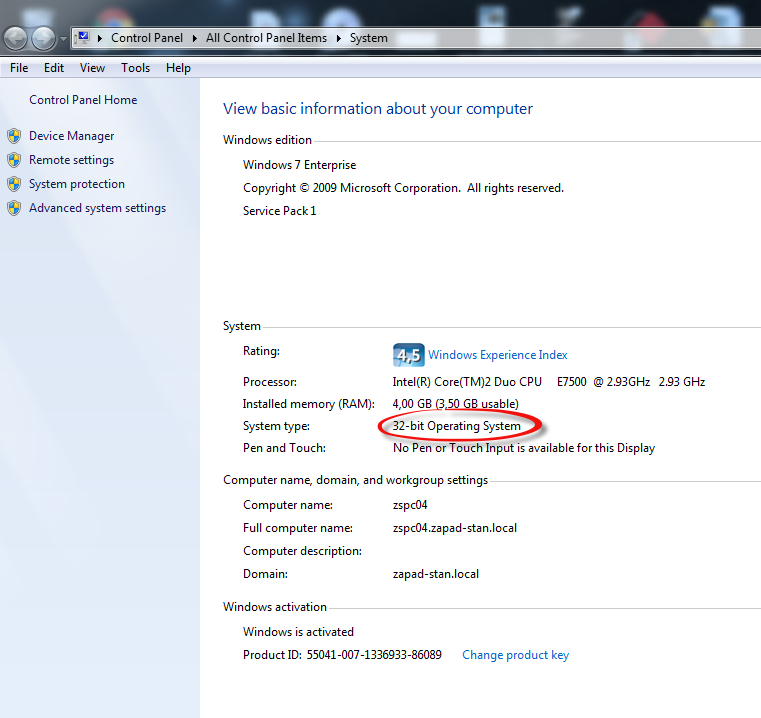Select Control Panel in the breadcrumb

tap(147, 38)
